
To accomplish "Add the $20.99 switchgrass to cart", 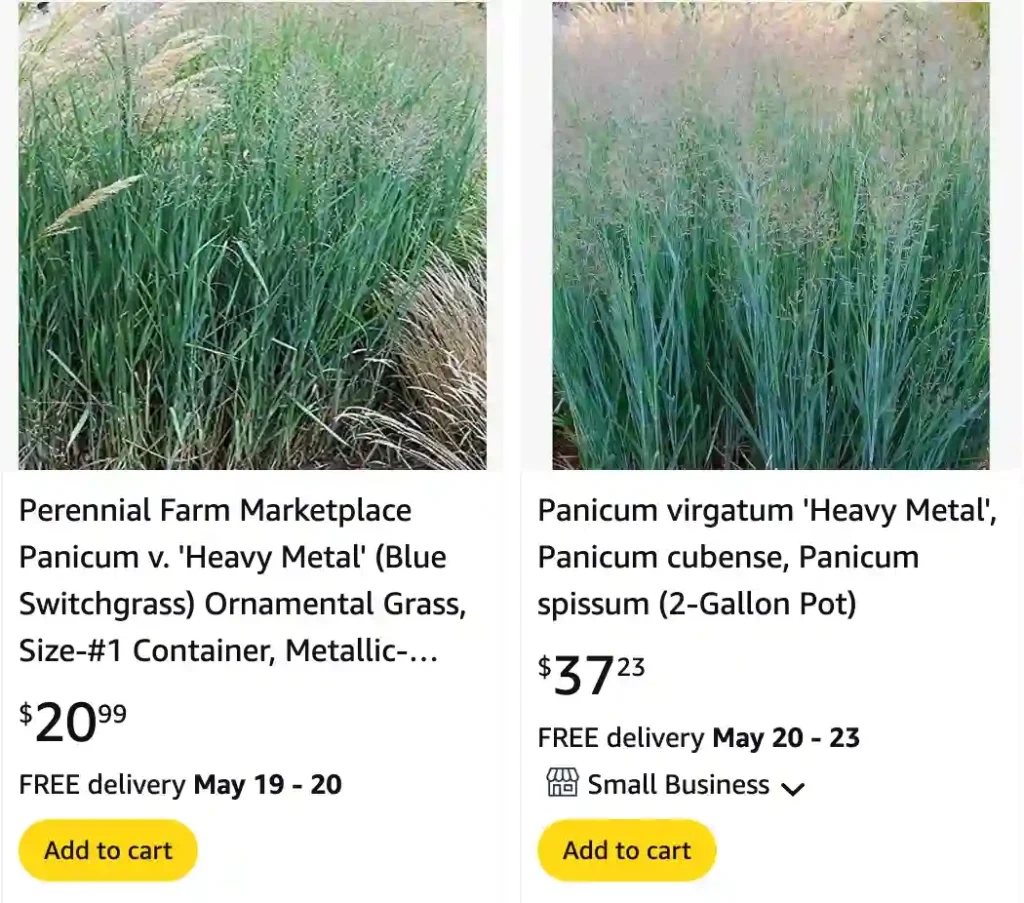I will pyautogui.click(x=107, y=849).
